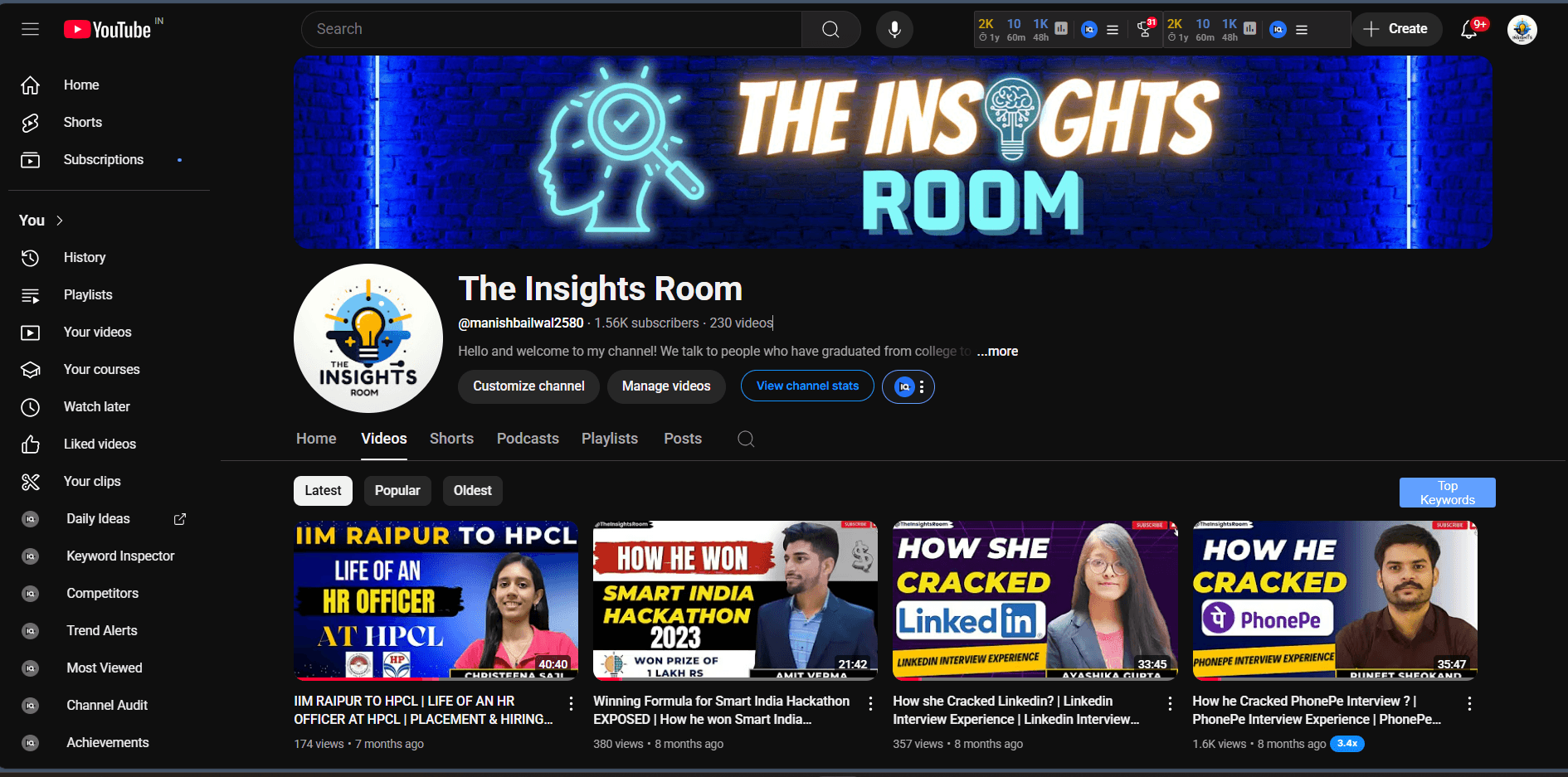The width and height of the screenshot is (1568, 777).
Task: Check Trend Alerts
Action: pos(101,630)
